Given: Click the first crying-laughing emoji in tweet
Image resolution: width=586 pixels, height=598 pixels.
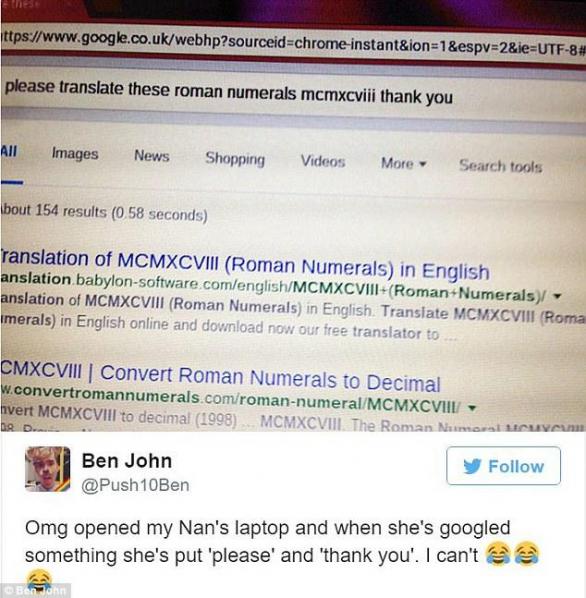Looking at the screenshot, I should pos(498,554).
